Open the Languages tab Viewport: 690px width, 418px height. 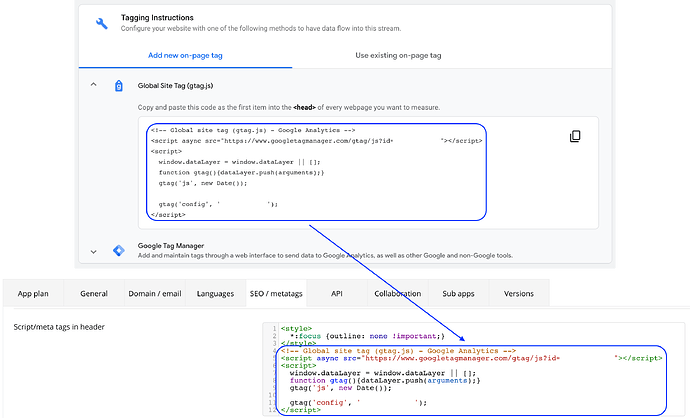[x=215, y=293]
